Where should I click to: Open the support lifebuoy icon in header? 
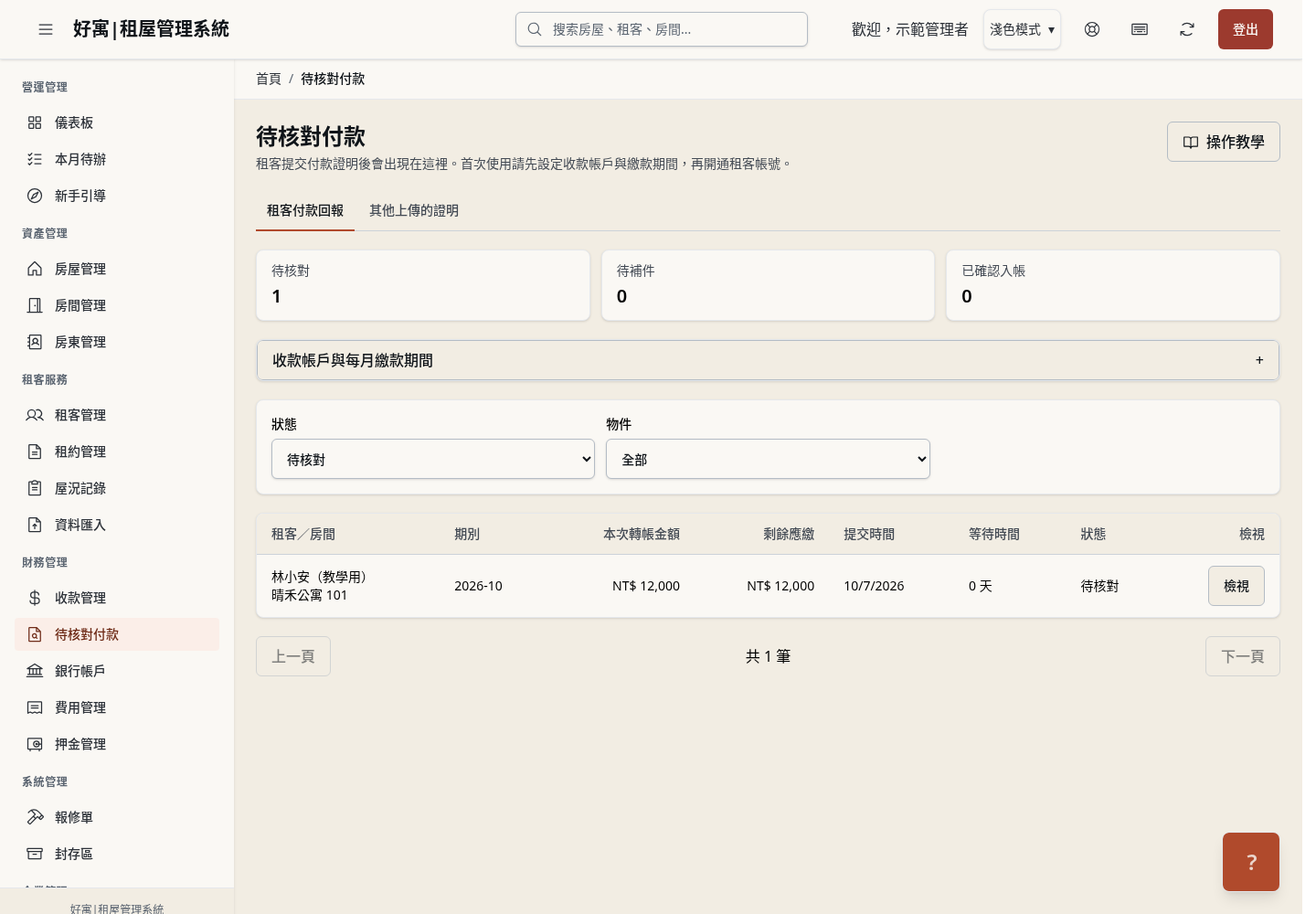(1092, 29)
